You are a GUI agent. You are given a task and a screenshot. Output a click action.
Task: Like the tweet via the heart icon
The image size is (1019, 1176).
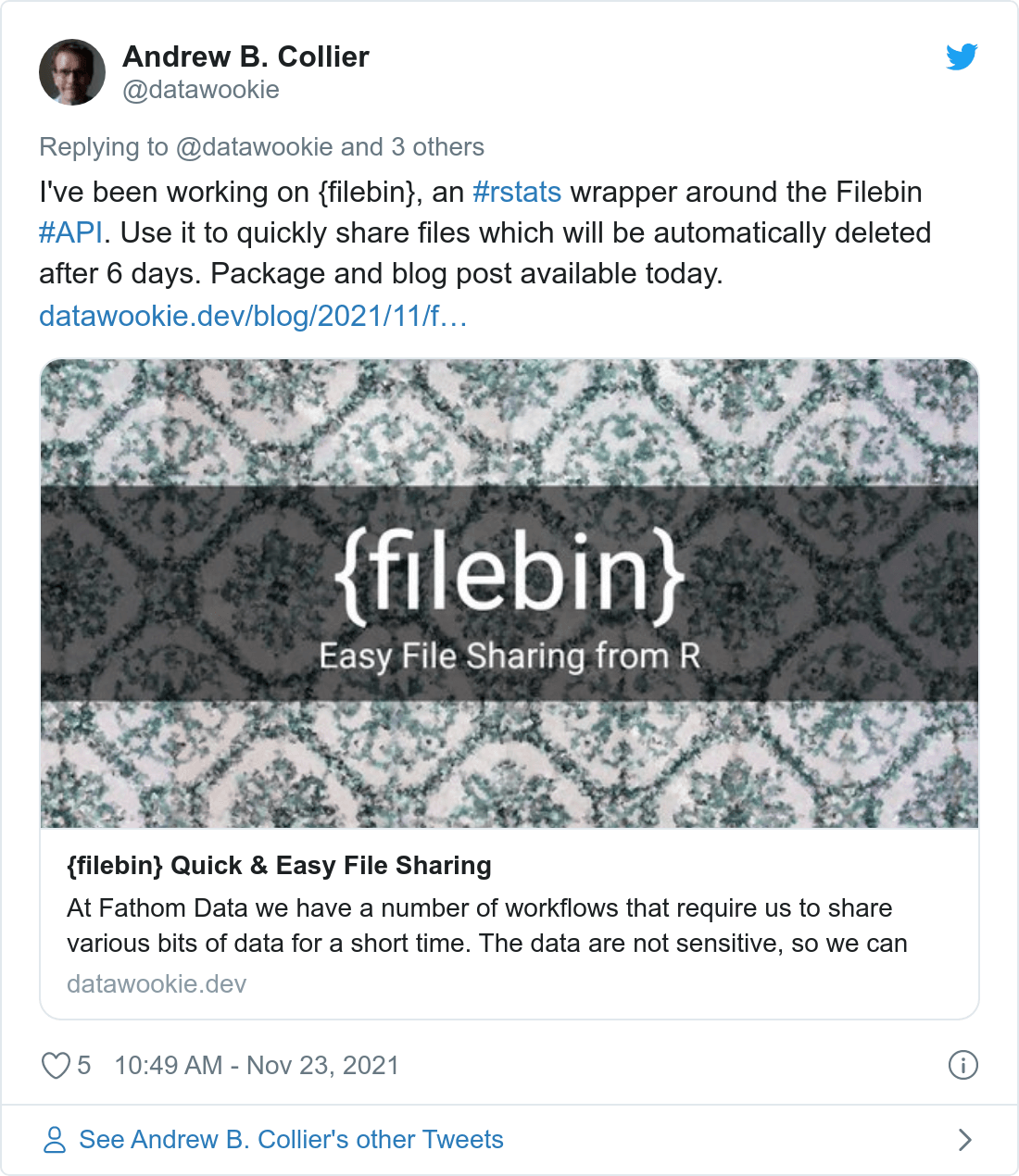(x=57, y=1065)
